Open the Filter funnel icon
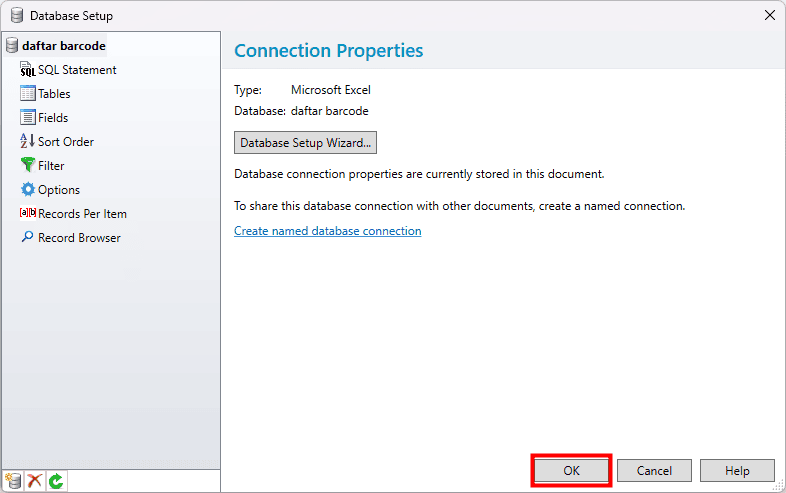Screen dimensions: 786x493 click(28, 165)
